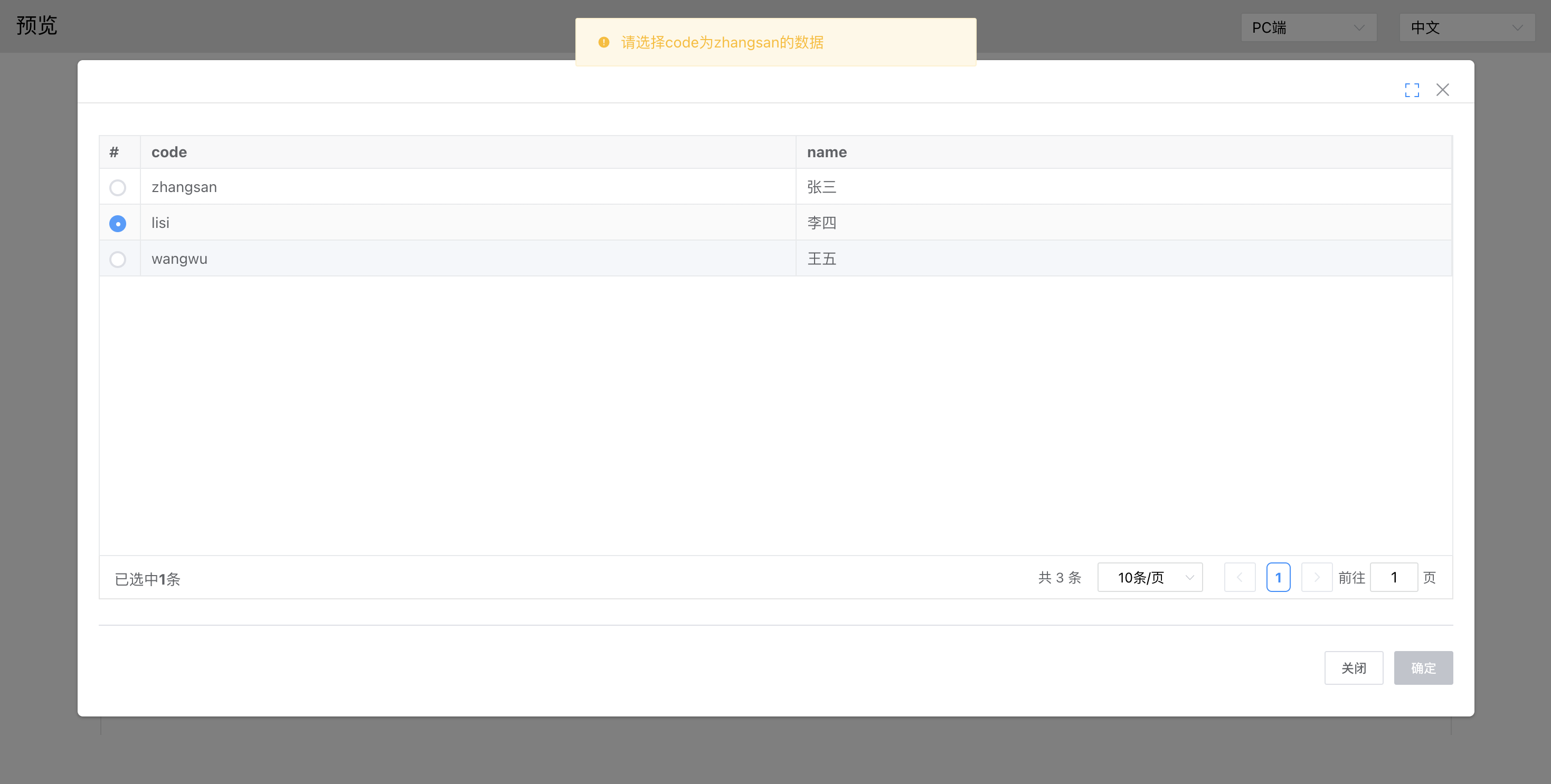
Task: Close the dialog with X icon
Action: coord(1442,90)
